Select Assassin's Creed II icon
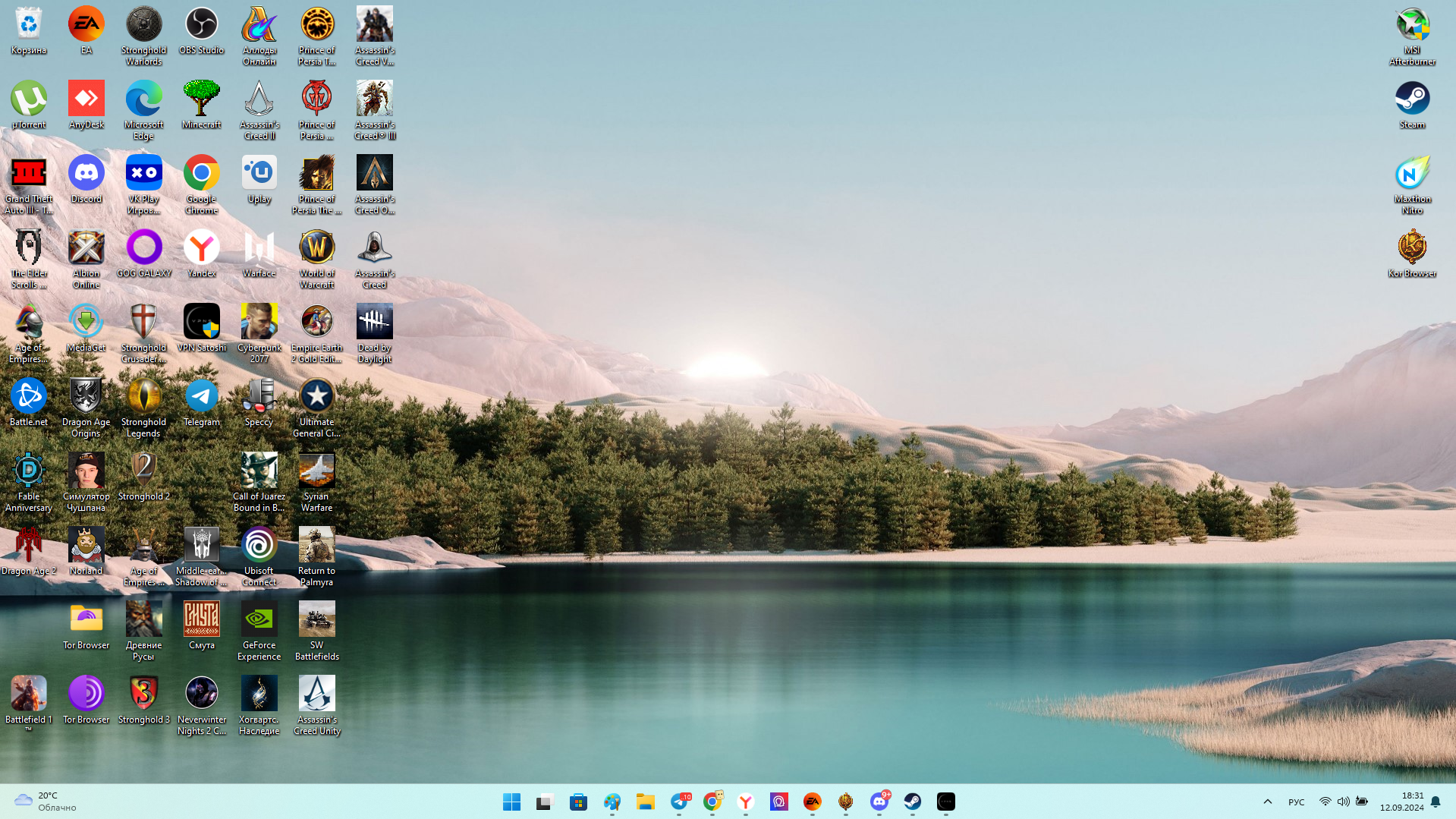Screen dimensions: 1456x819 pos(259,111)
